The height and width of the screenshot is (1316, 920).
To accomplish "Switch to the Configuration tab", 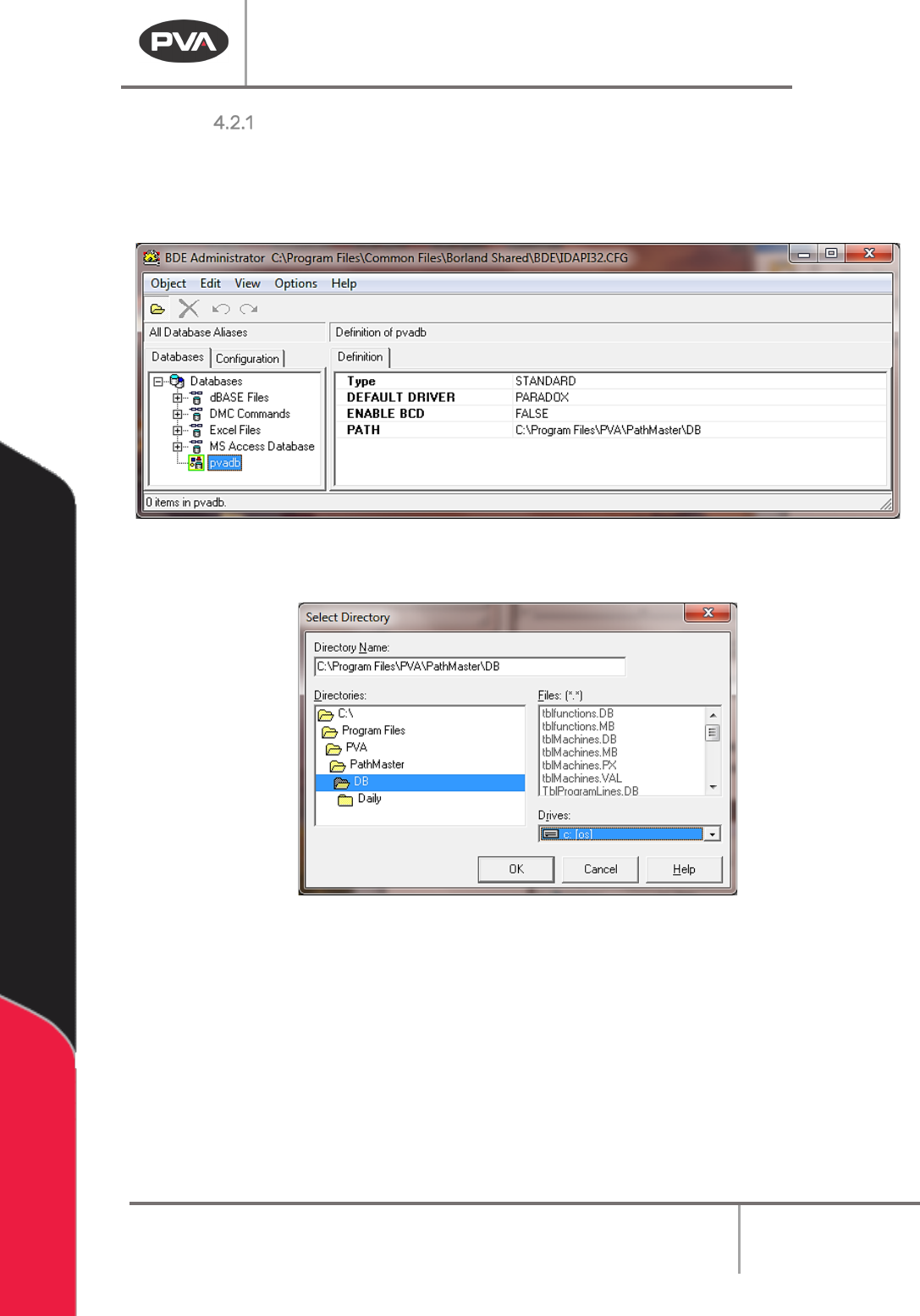I will pyautogui.click(x=247, y=359).
